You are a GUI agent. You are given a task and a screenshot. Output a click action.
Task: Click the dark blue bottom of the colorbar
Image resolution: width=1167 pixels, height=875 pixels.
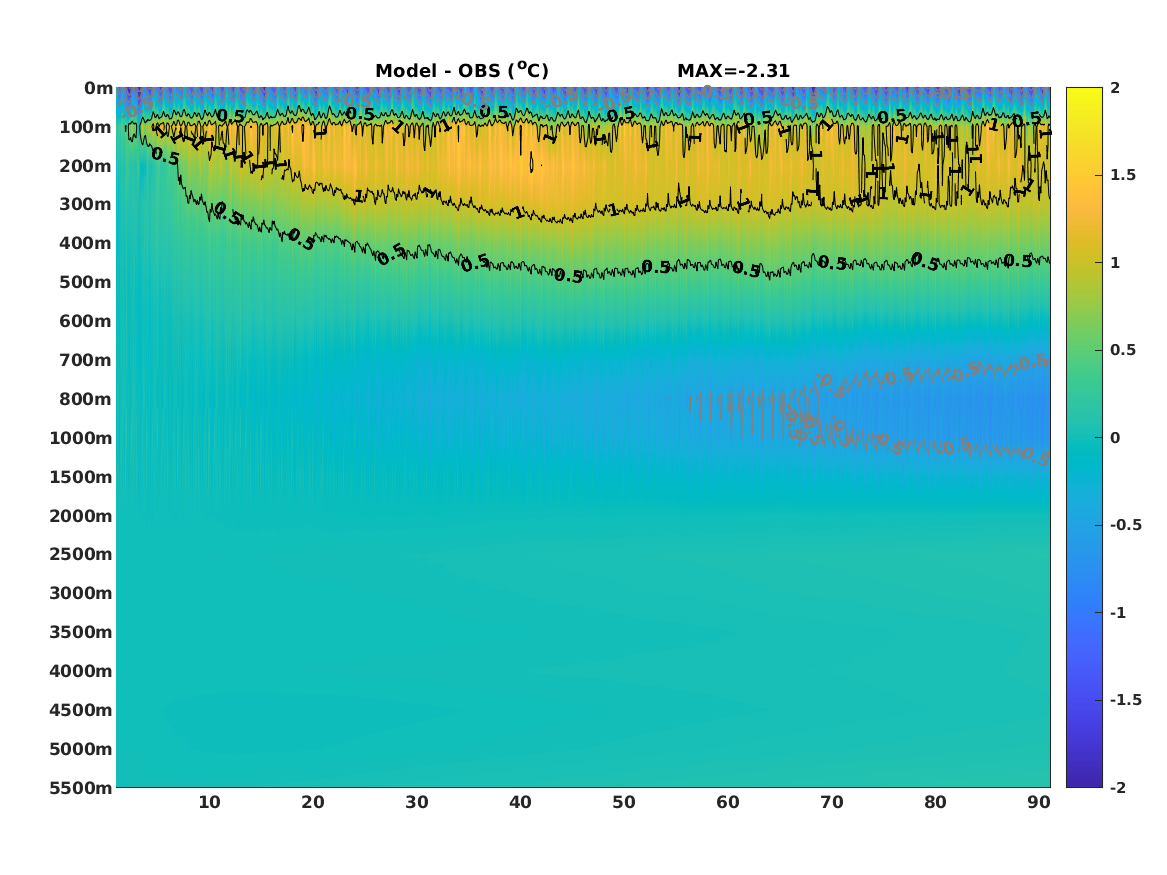[1084, 779]
